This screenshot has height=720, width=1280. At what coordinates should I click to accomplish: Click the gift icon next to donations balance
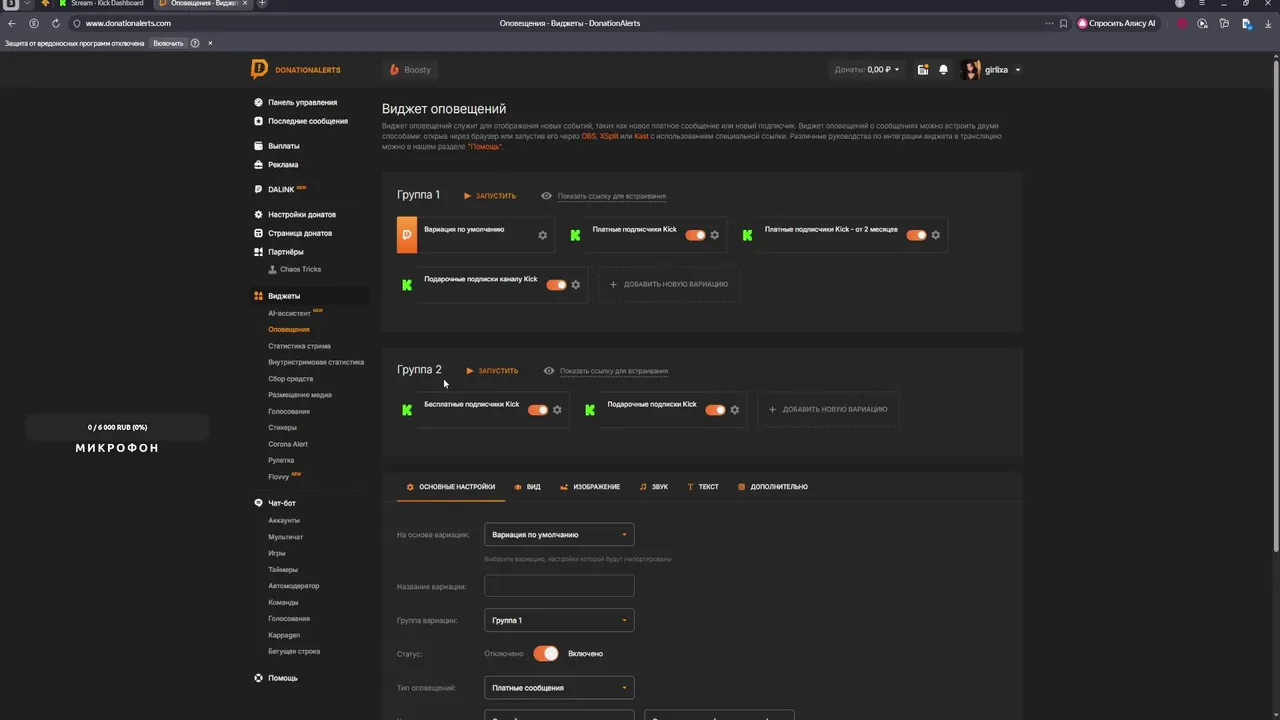922,70
